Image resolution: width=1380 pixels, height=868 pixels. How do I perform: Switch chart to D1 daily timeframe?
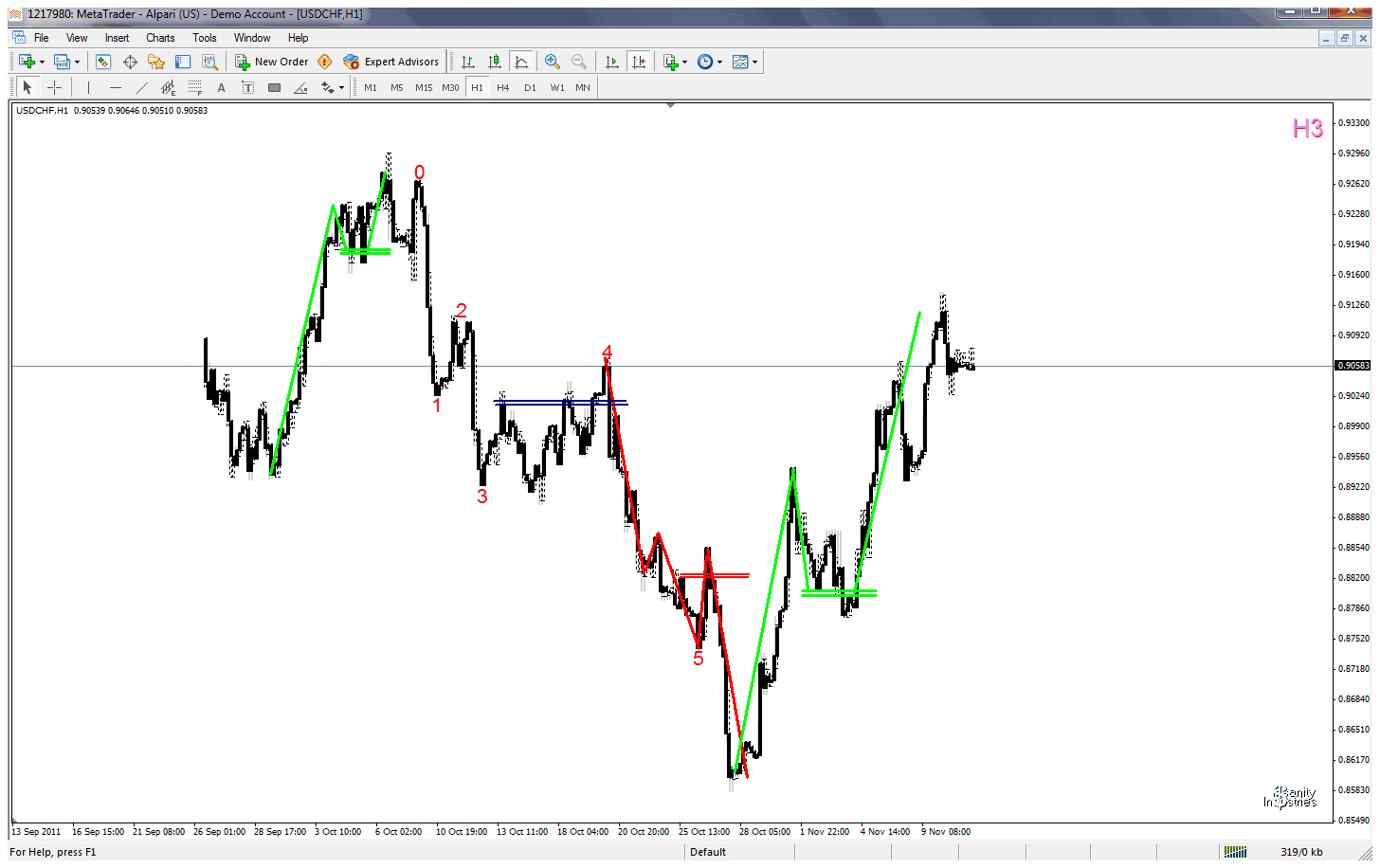tap(530, 87)
